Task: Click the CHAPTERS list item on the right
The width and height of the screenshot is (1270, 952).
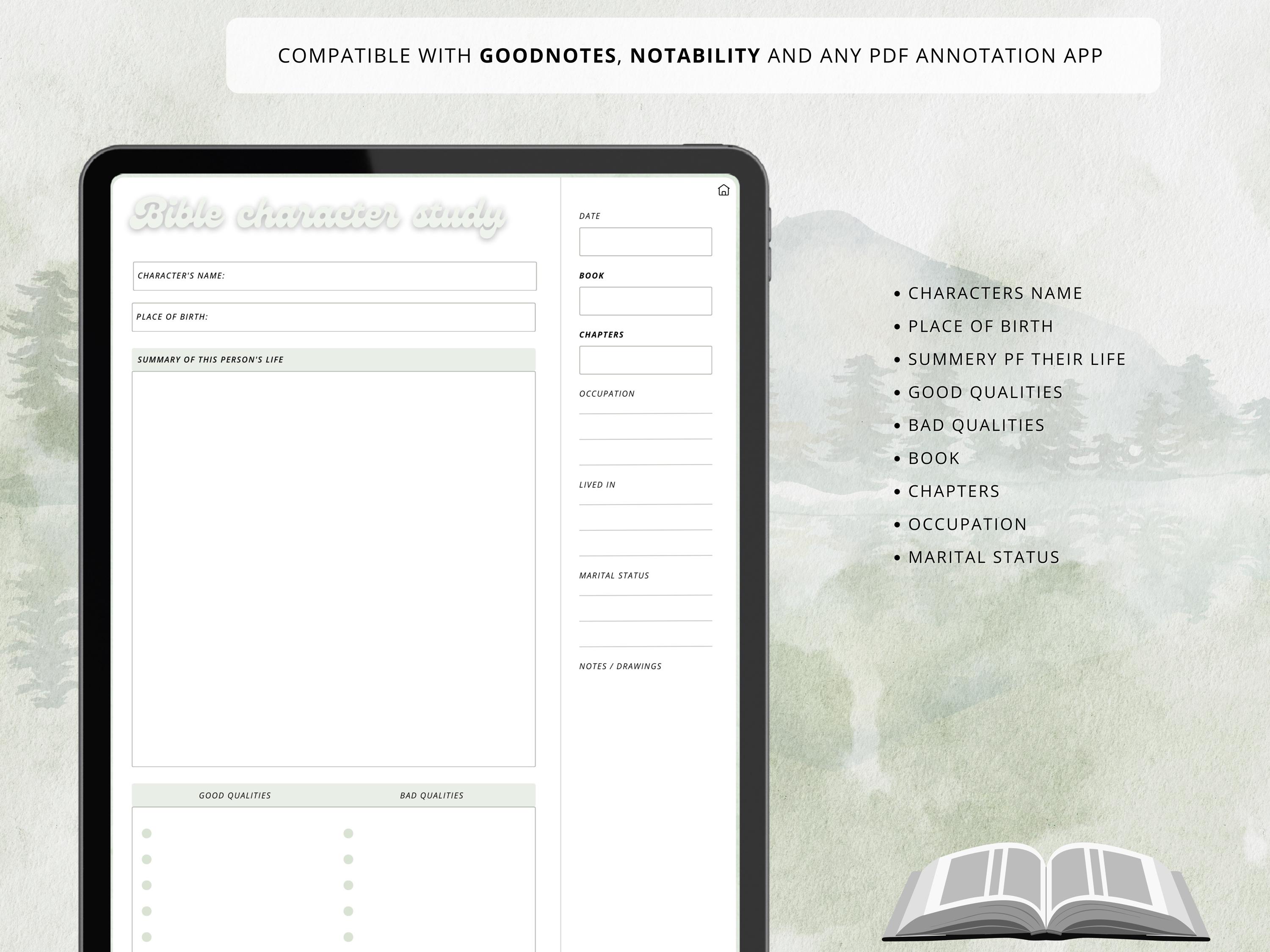Action: [954, 491]
